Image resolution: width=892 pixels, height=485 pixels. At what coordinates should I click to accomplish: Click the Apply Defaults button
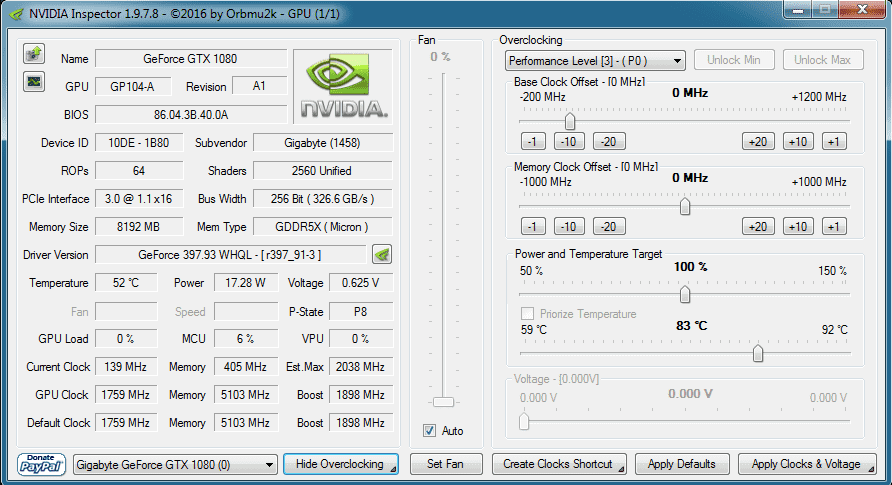(682, 464)
